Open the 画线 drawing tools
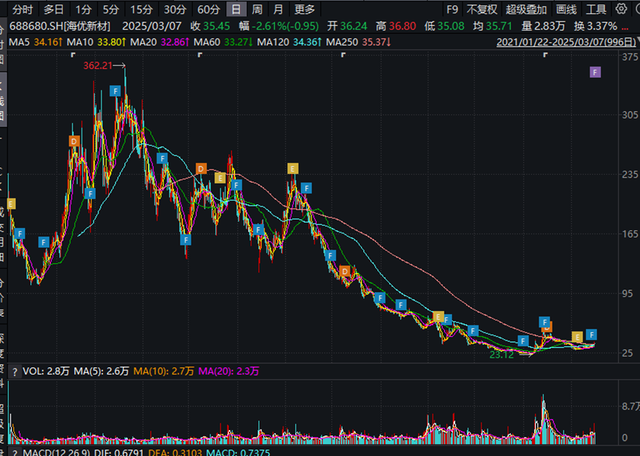 coord(566,9)
